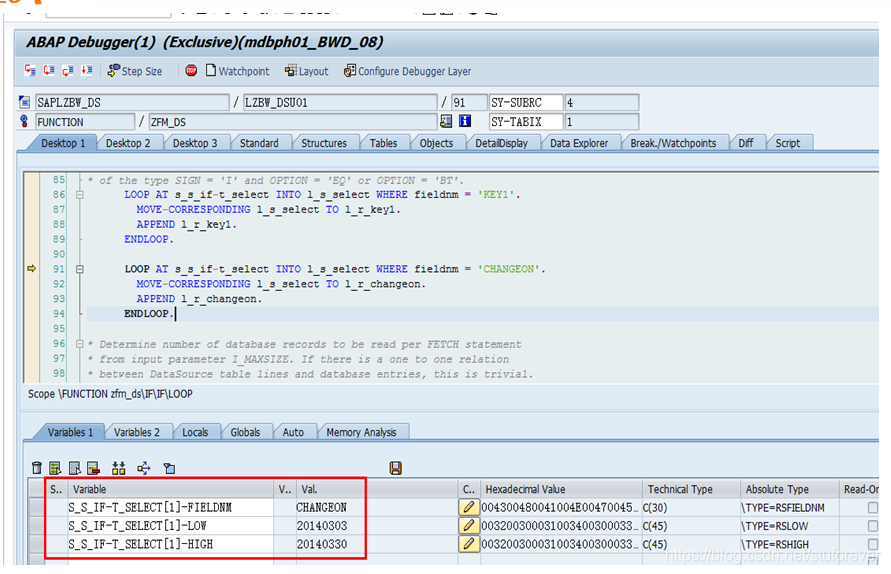Collapse the LOOP block at line 86
Screen dimensions: 891x574
(x=80, y=194)
